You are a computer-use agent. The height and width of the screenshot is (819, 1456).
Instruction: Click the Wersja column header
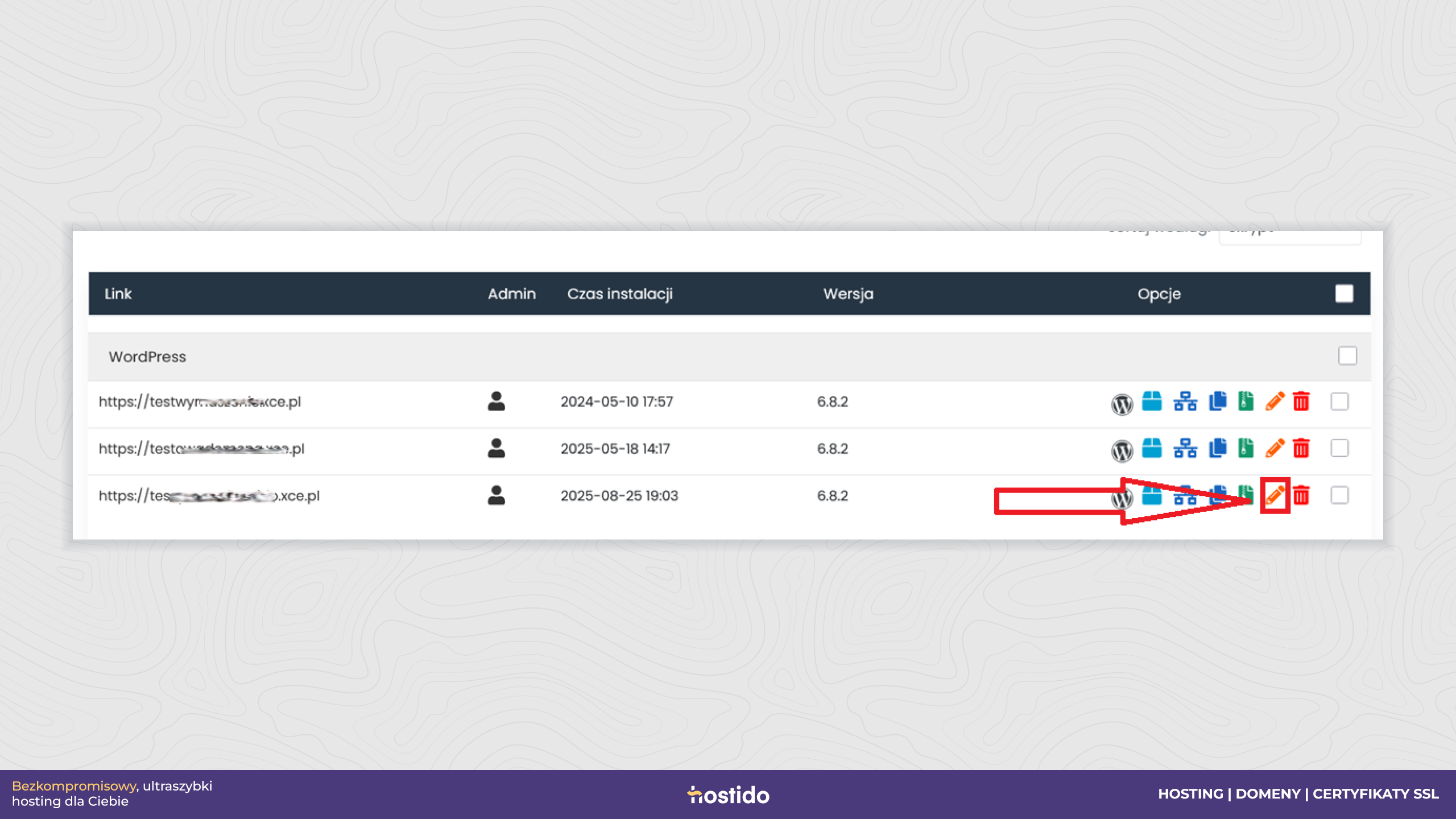tap(848, 293)
